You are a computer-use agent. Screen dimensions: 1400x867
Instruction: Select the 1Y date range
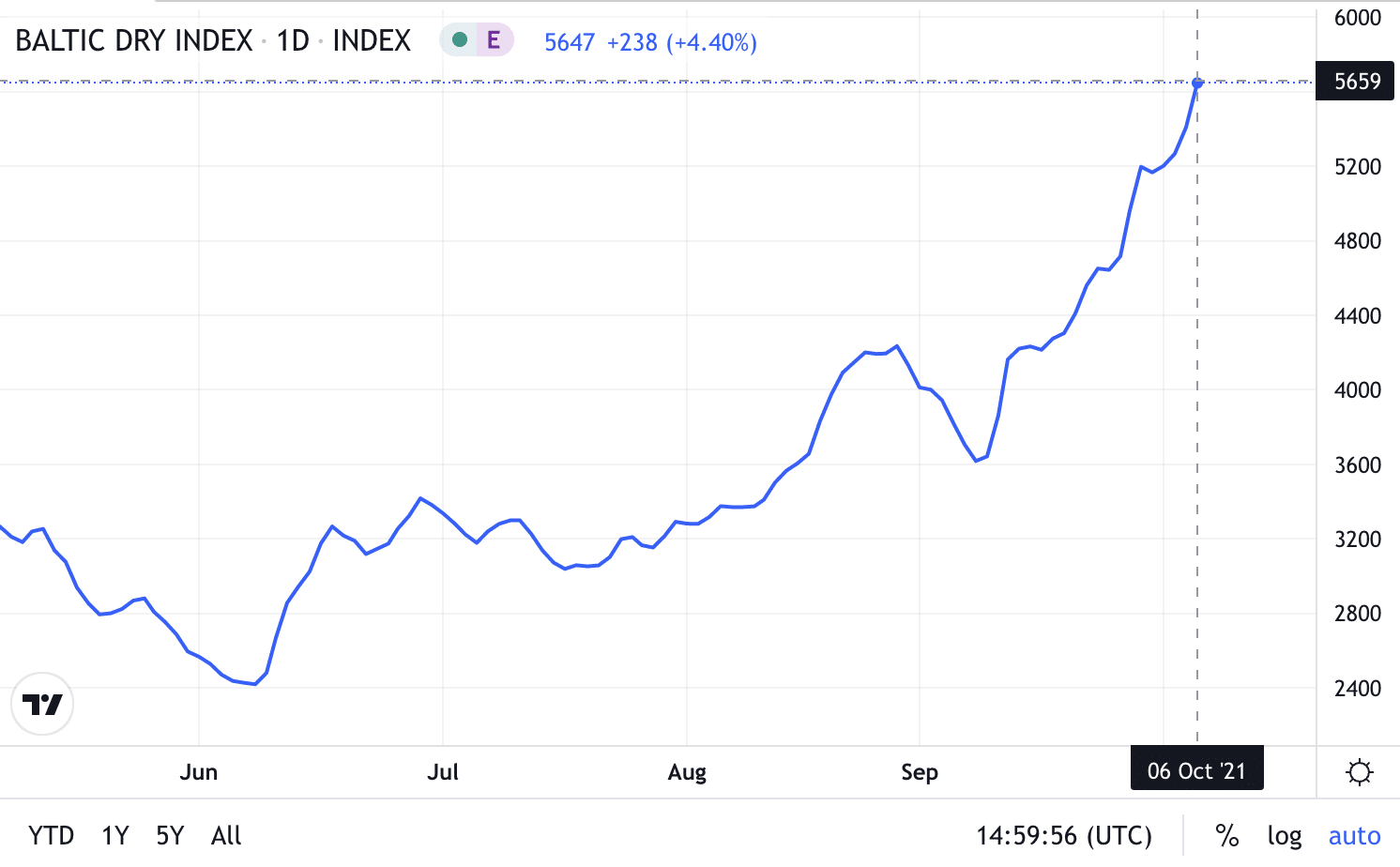pyautogui.click(x=114, y=835)
